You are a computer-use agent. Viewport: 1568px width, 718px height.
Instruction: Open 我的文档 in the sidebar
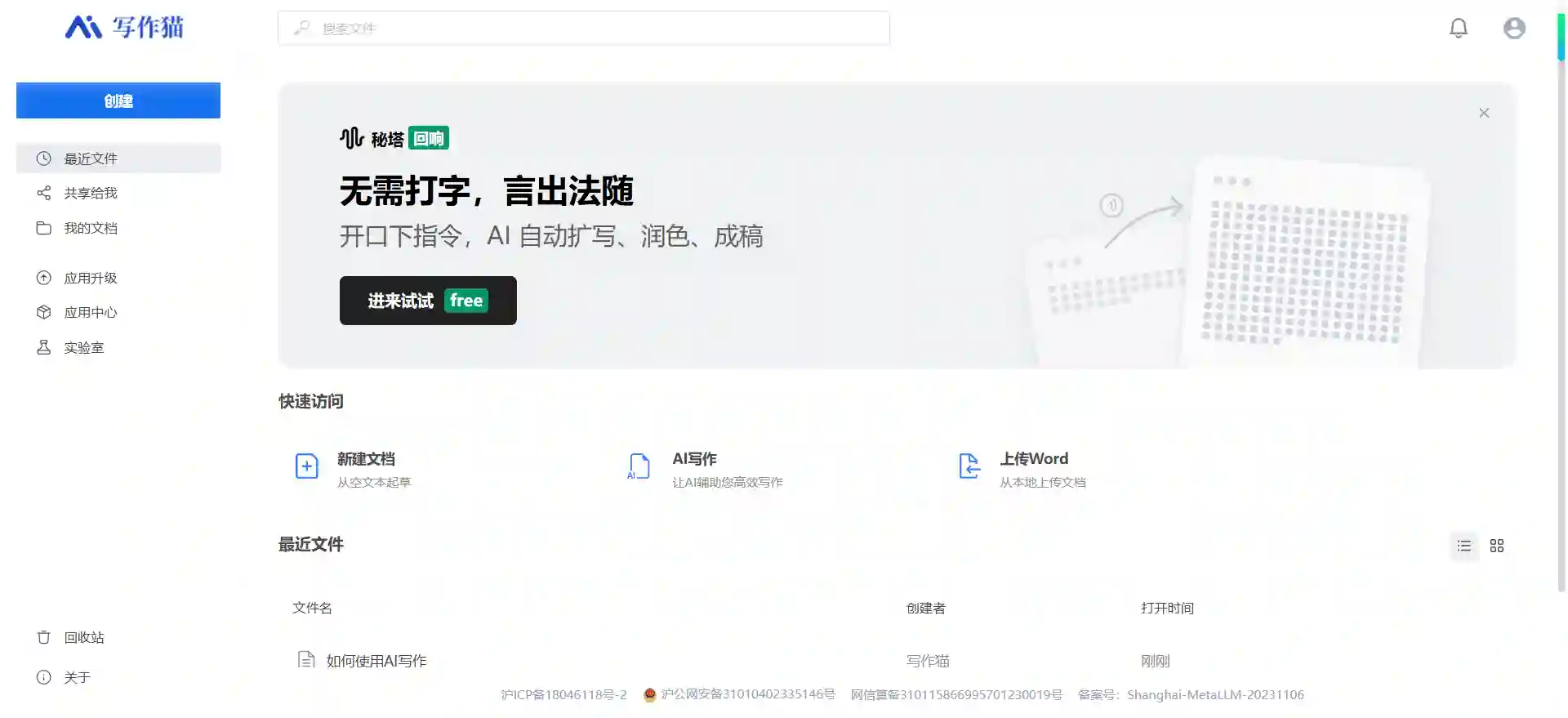point(118,228)
